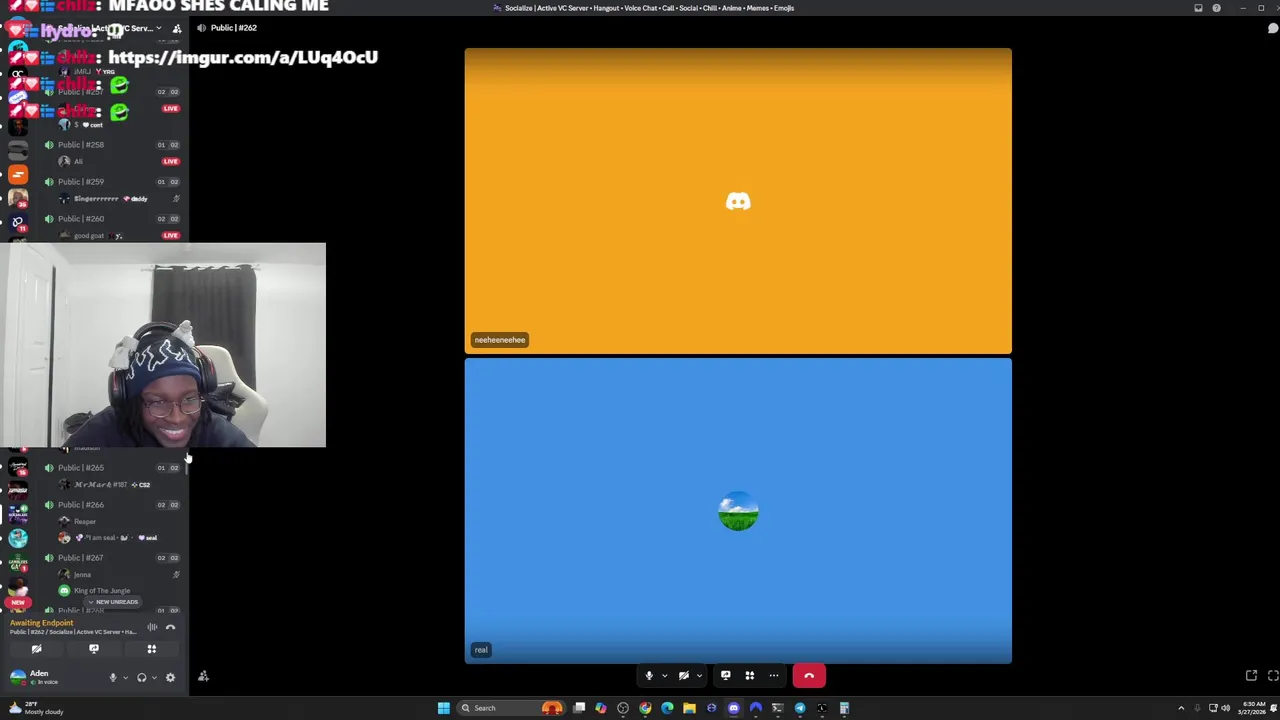
Task: Toggle deafen headphones in the user panel
Action: click(141, 678)
